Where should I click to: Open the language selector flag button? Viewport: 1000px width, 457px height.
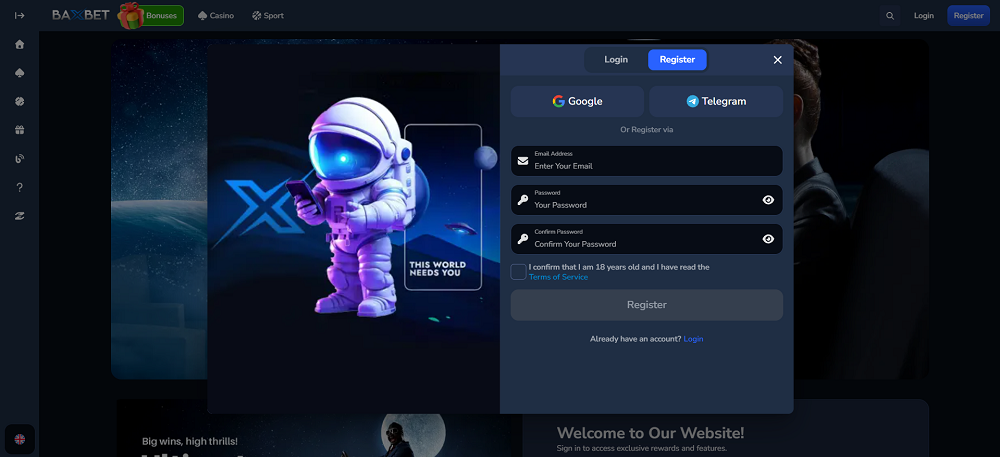tap(19, 438)
